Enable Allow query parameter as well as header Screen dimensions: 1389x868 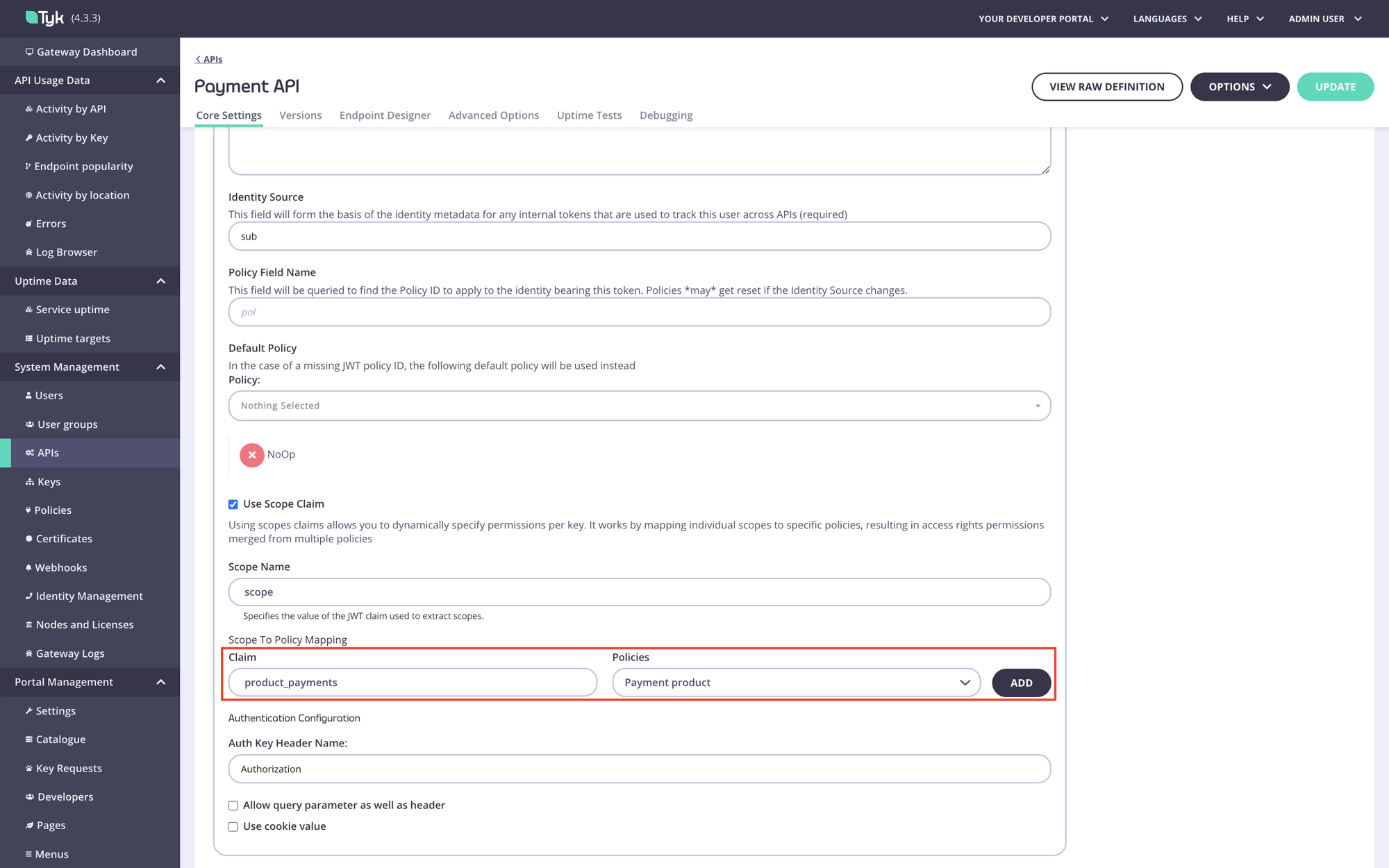tap(233, 805)
